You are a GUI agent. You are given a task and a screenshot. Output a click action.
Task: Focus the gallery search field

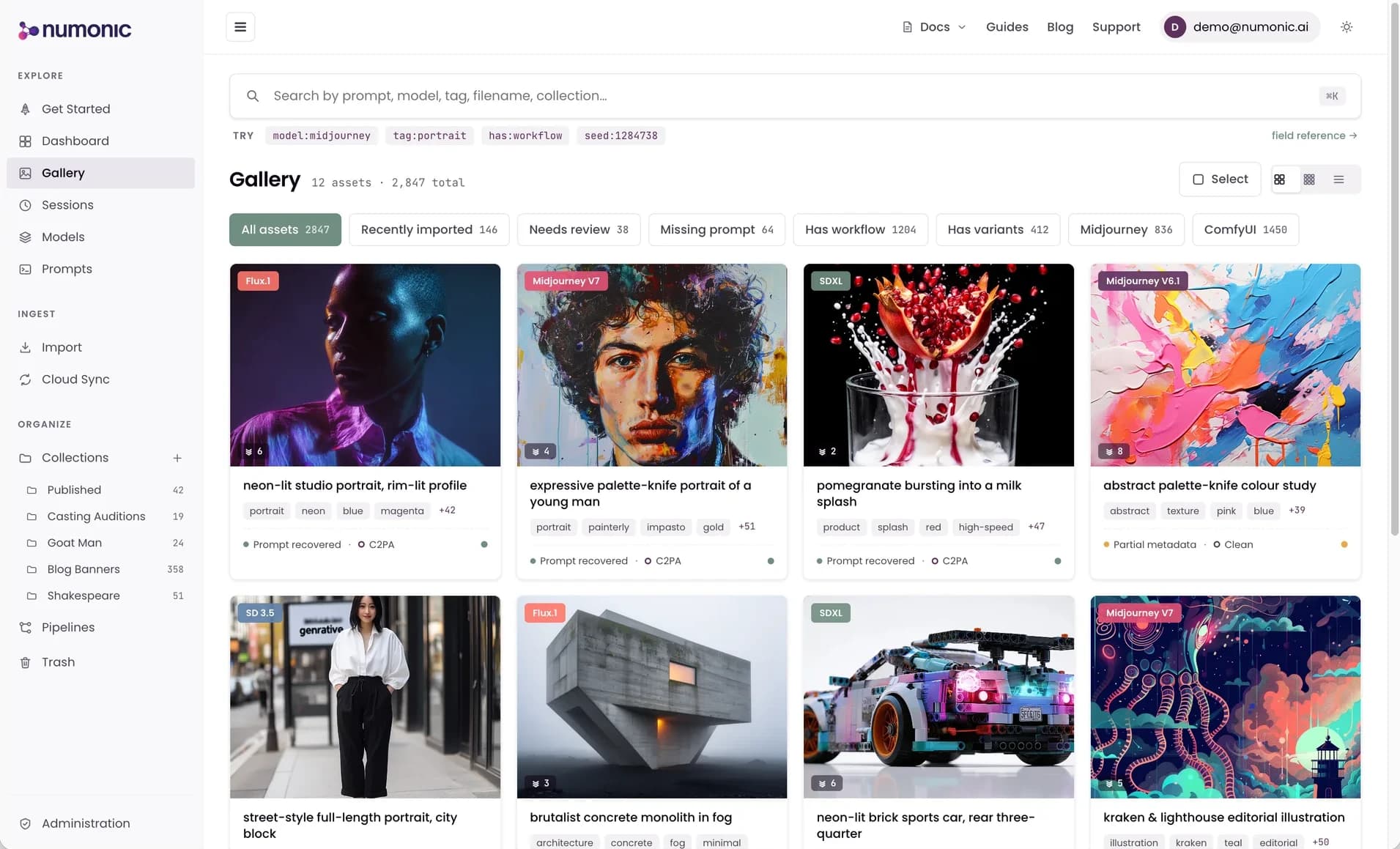[795, 96]
